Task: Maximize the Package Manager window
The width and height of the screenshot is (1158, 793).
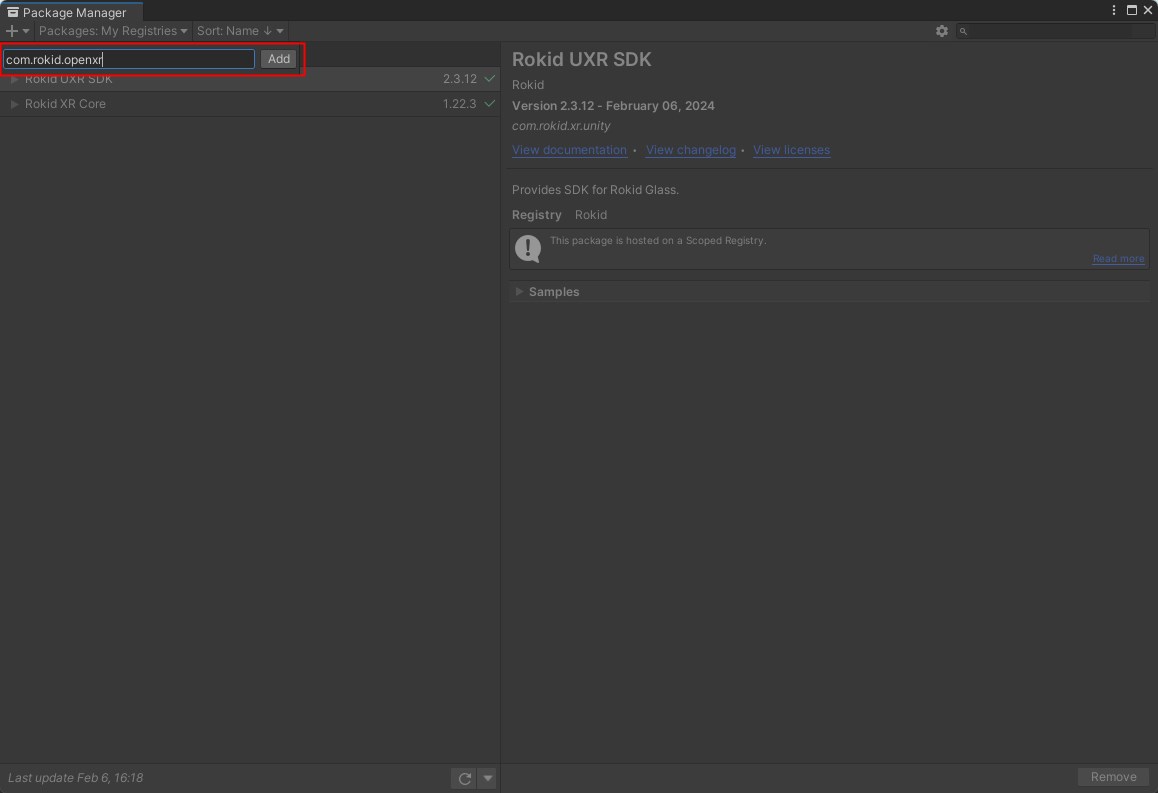Action: (x=1131, y=10)
